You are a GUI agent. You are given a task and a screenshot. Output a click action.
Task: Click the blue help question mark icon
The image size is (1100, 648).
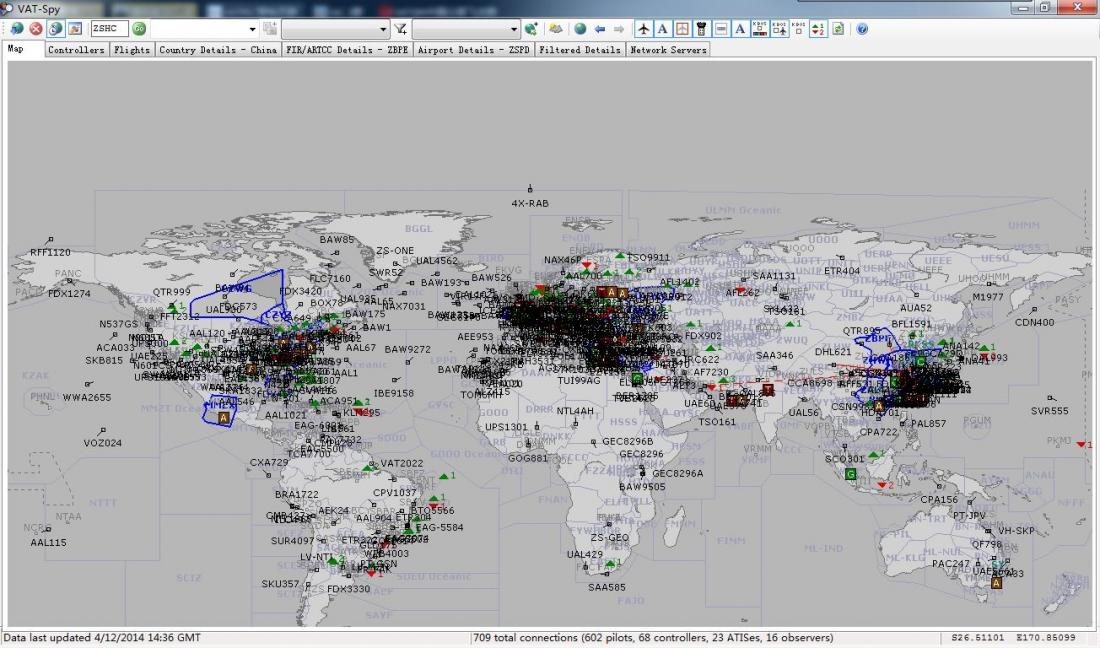[x=862, y=29]
